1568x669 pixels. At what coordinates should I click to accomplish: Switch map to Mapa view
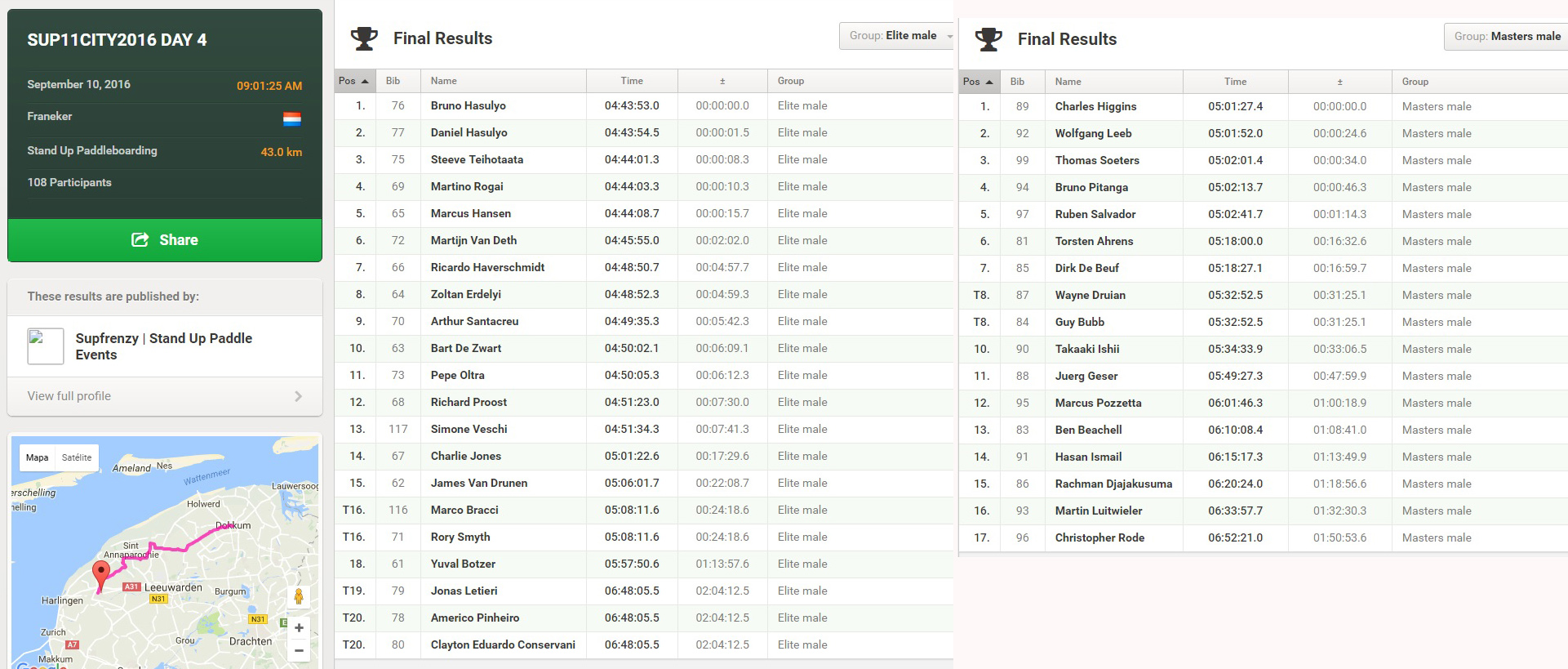coord(37,457)
